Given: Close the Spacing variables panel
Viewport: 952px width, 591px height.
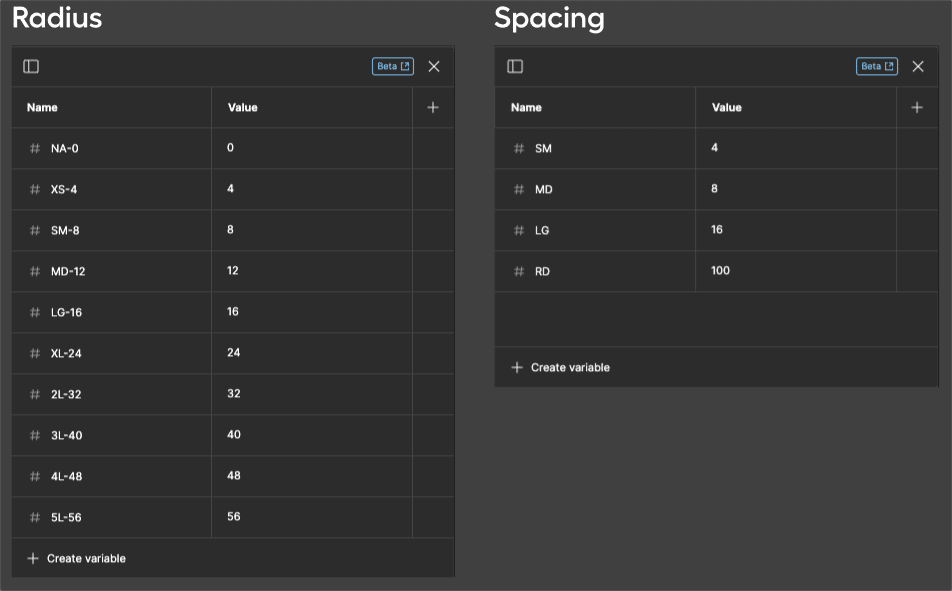Looking at the screenshot, I should tap(918, 66).
